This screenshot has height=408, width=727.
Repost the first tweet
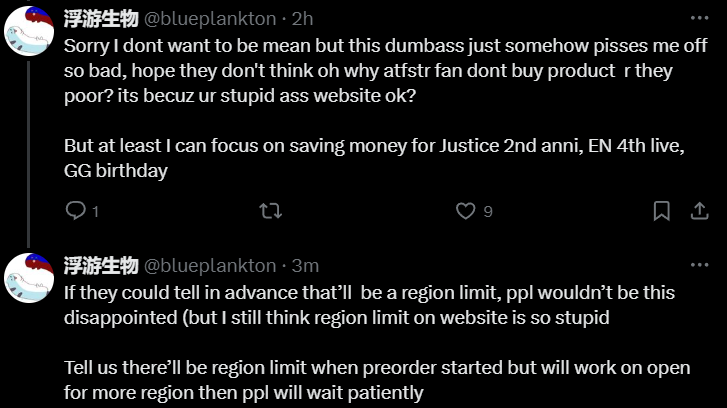tap(270, 211)
